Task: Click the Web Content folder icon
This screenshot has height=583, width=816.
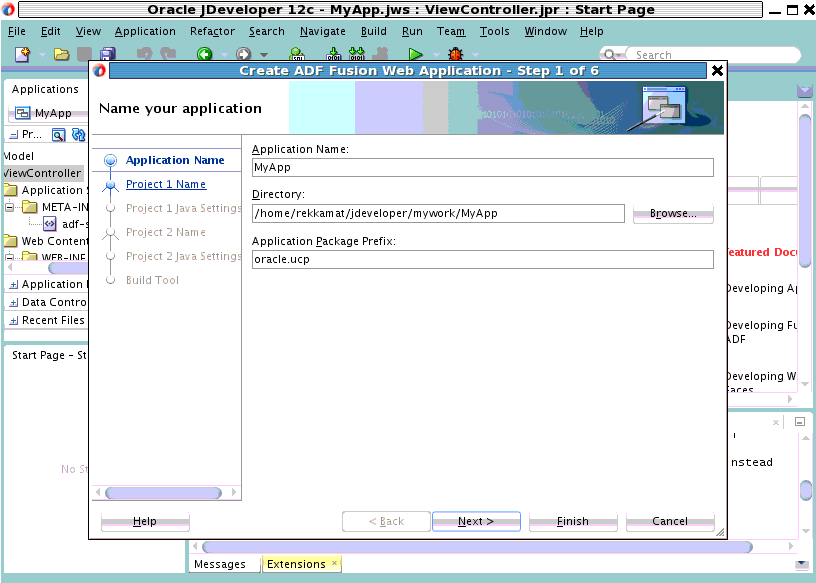Action: click(11, 241)
